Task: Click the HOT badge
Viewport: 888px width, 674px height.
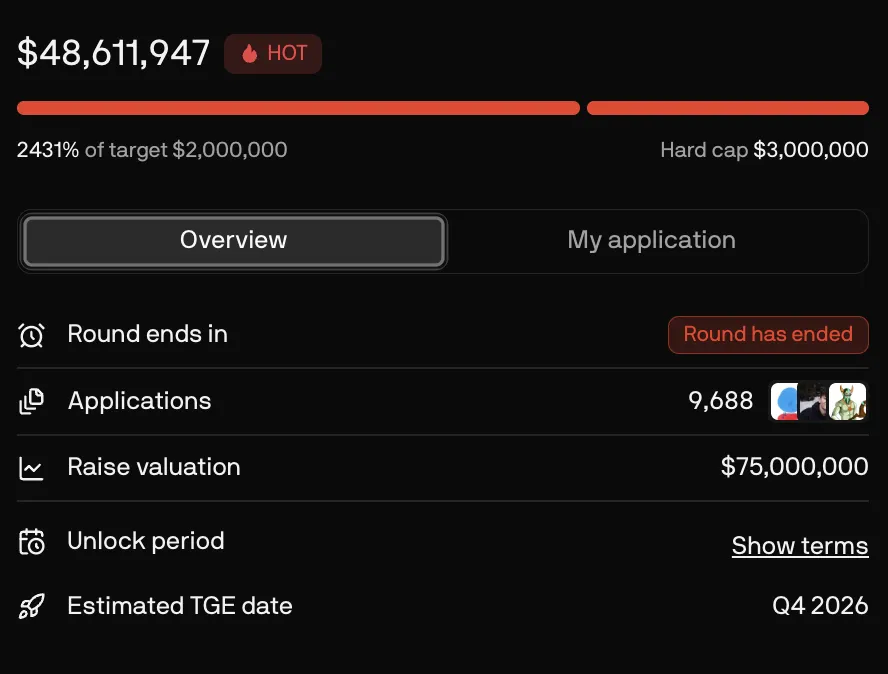Action: (x=273, y=54)
